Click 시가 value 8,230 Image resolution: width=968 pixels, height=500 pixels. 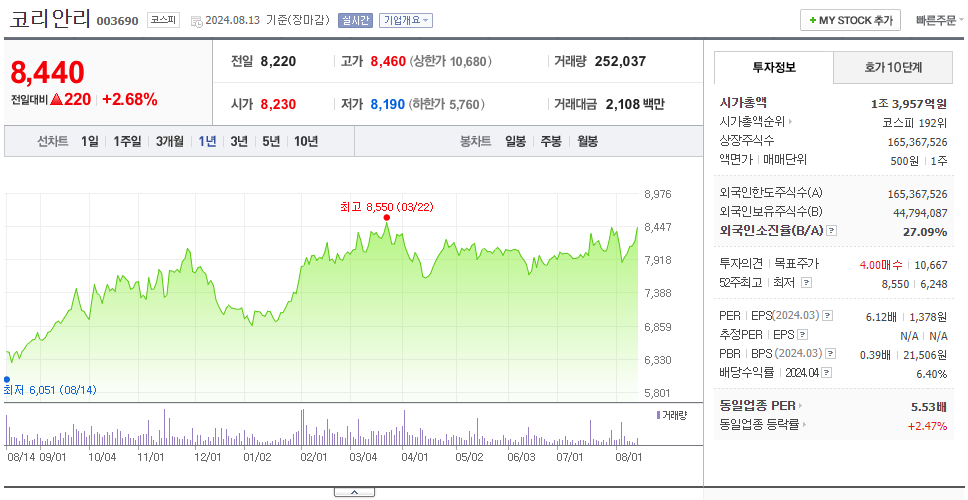pos(278,104)
